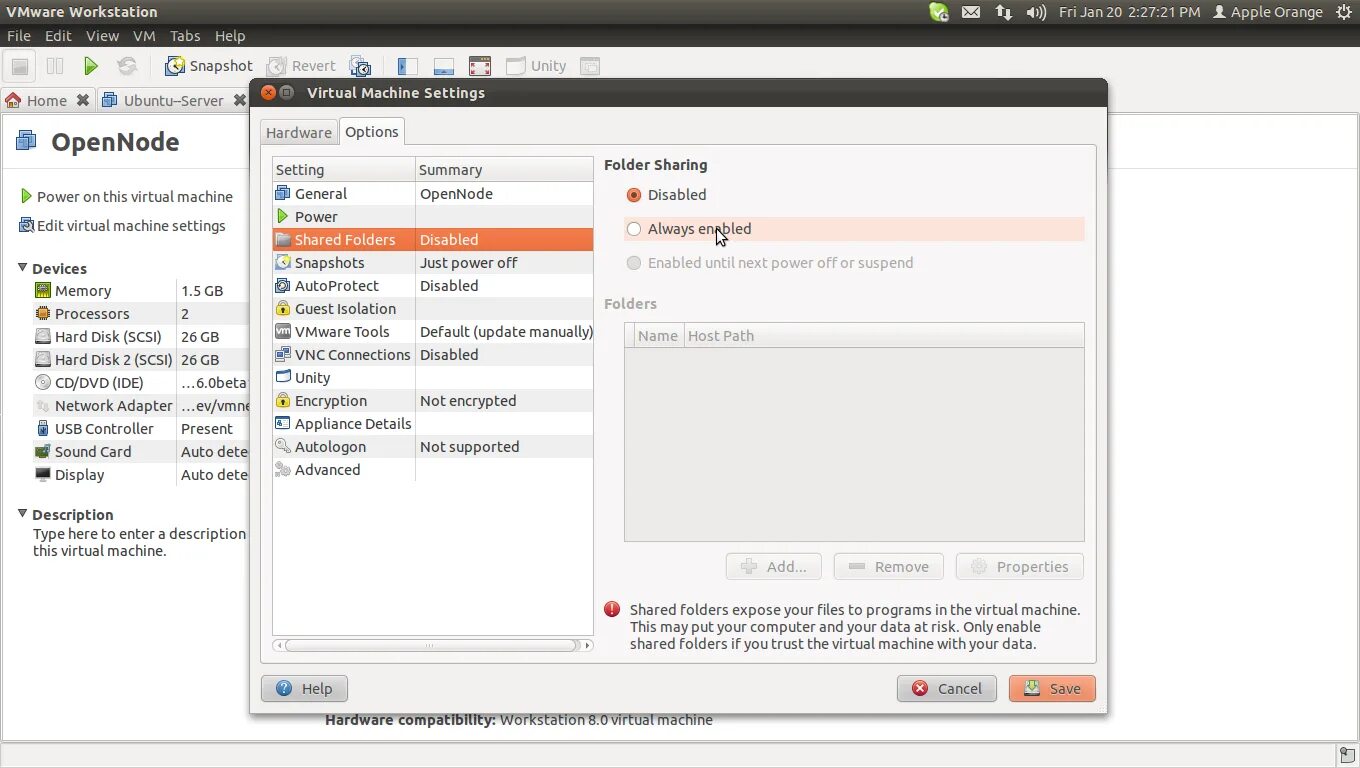The image size is (1360, 768).
Task: Toggle the sidebar view toolbar icon
Action: [407, 66]
